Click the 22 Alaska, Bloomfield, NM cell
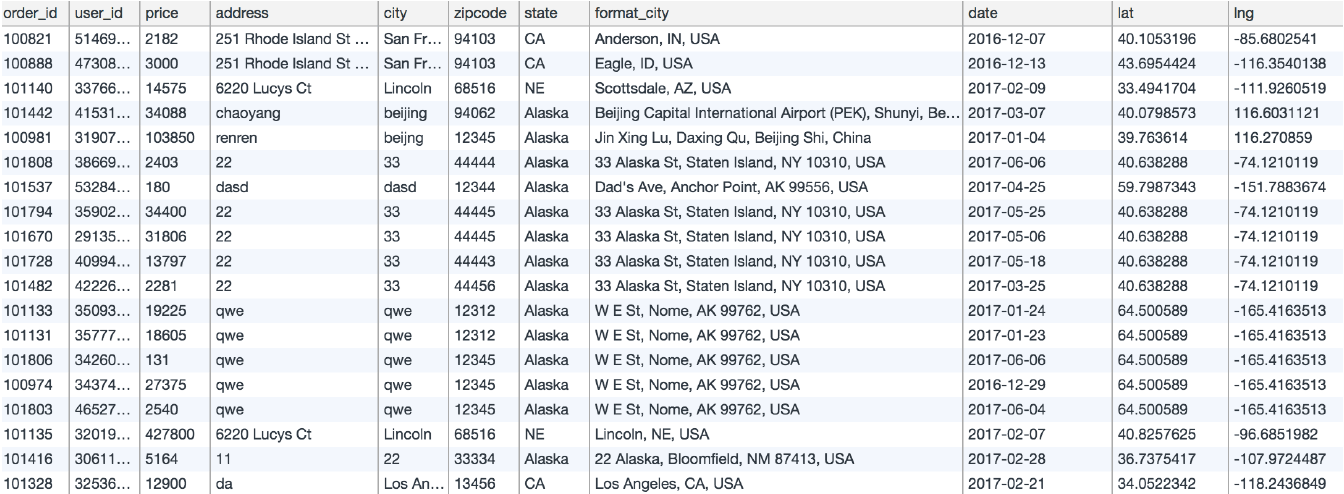The image size is (1344, 494). coord(775,459)
